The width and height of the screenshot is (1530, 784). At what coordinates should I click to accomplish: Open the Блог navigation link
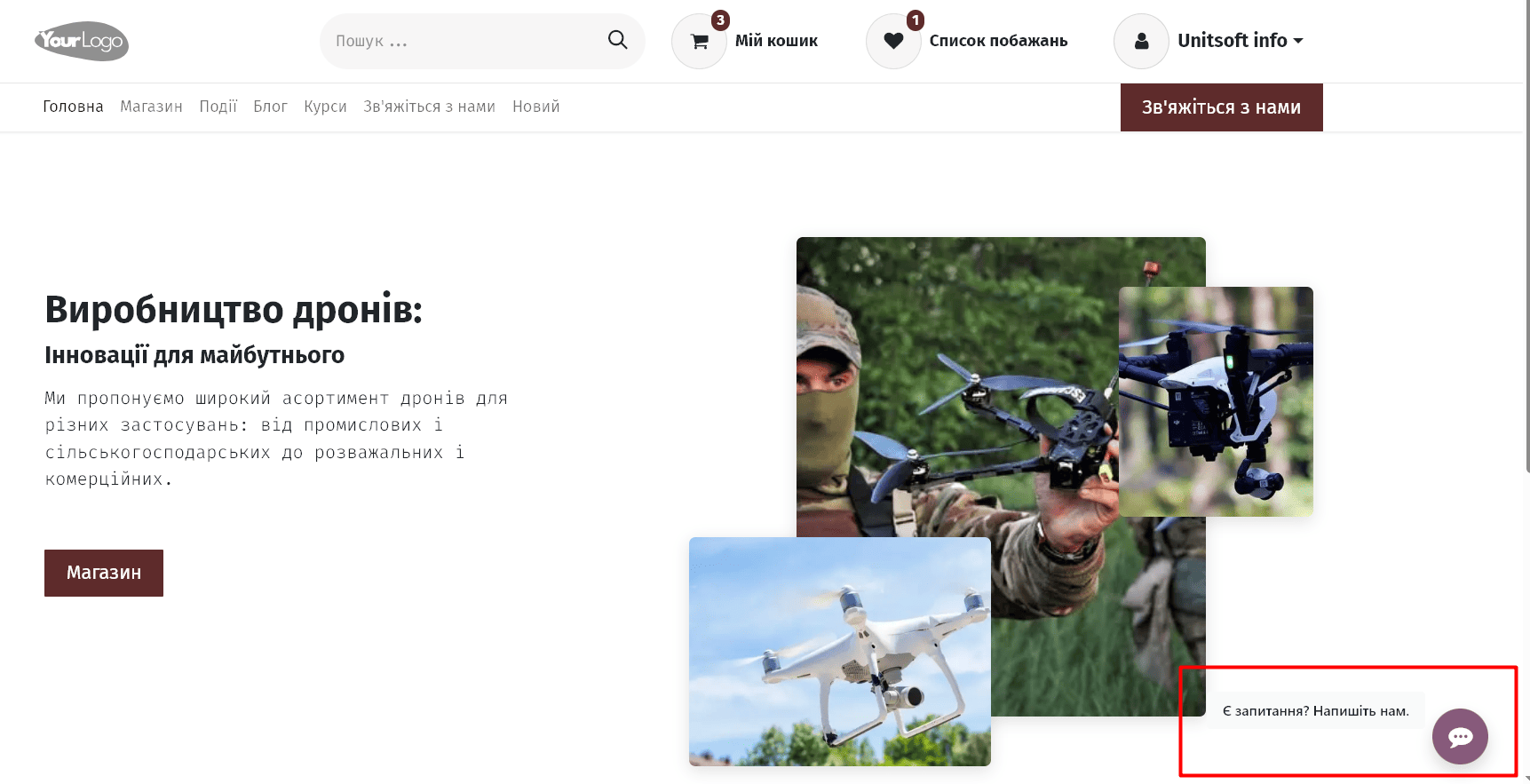point(270,107)
